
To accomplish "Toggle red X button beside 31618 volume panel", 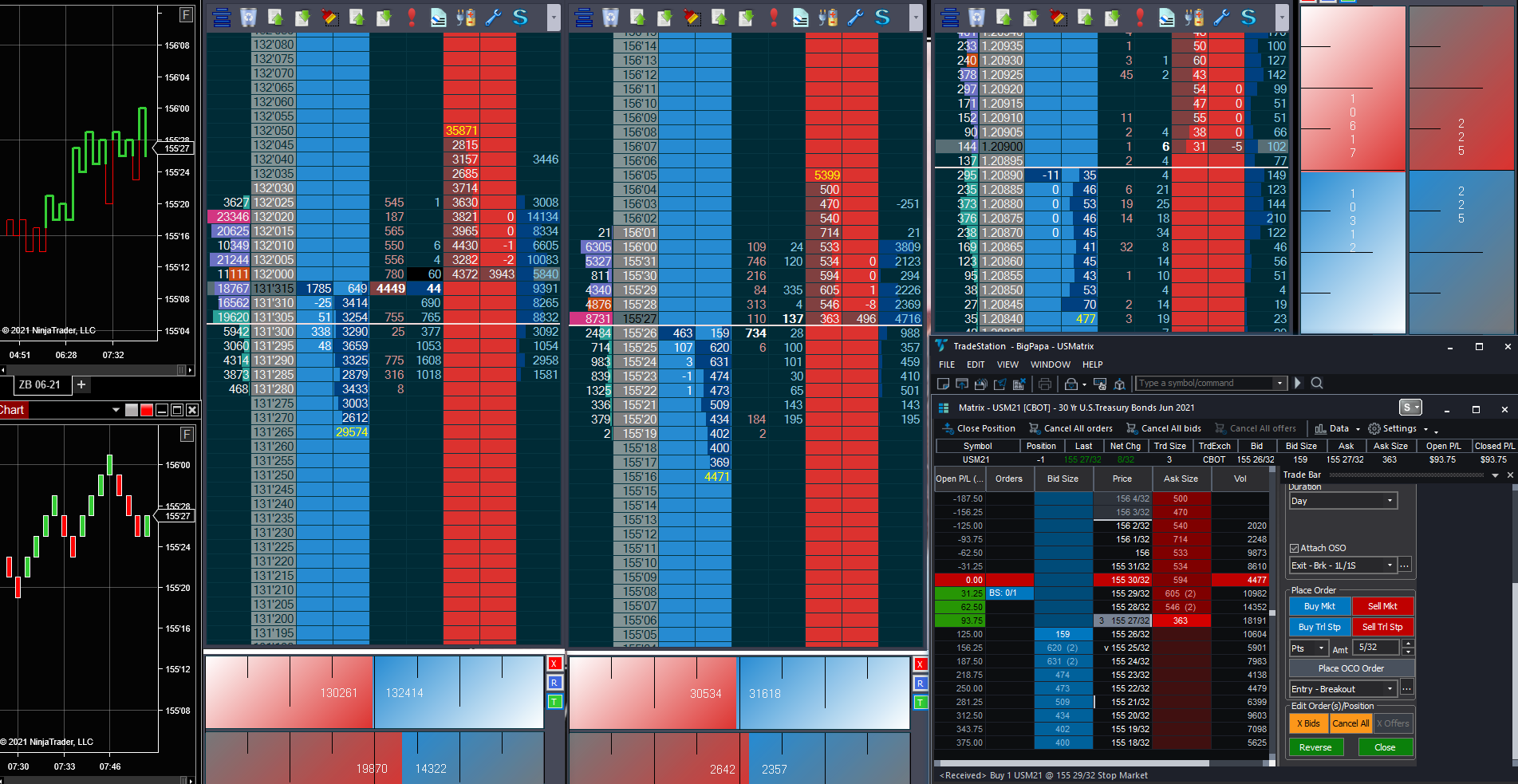I will (x=921, y=664).
